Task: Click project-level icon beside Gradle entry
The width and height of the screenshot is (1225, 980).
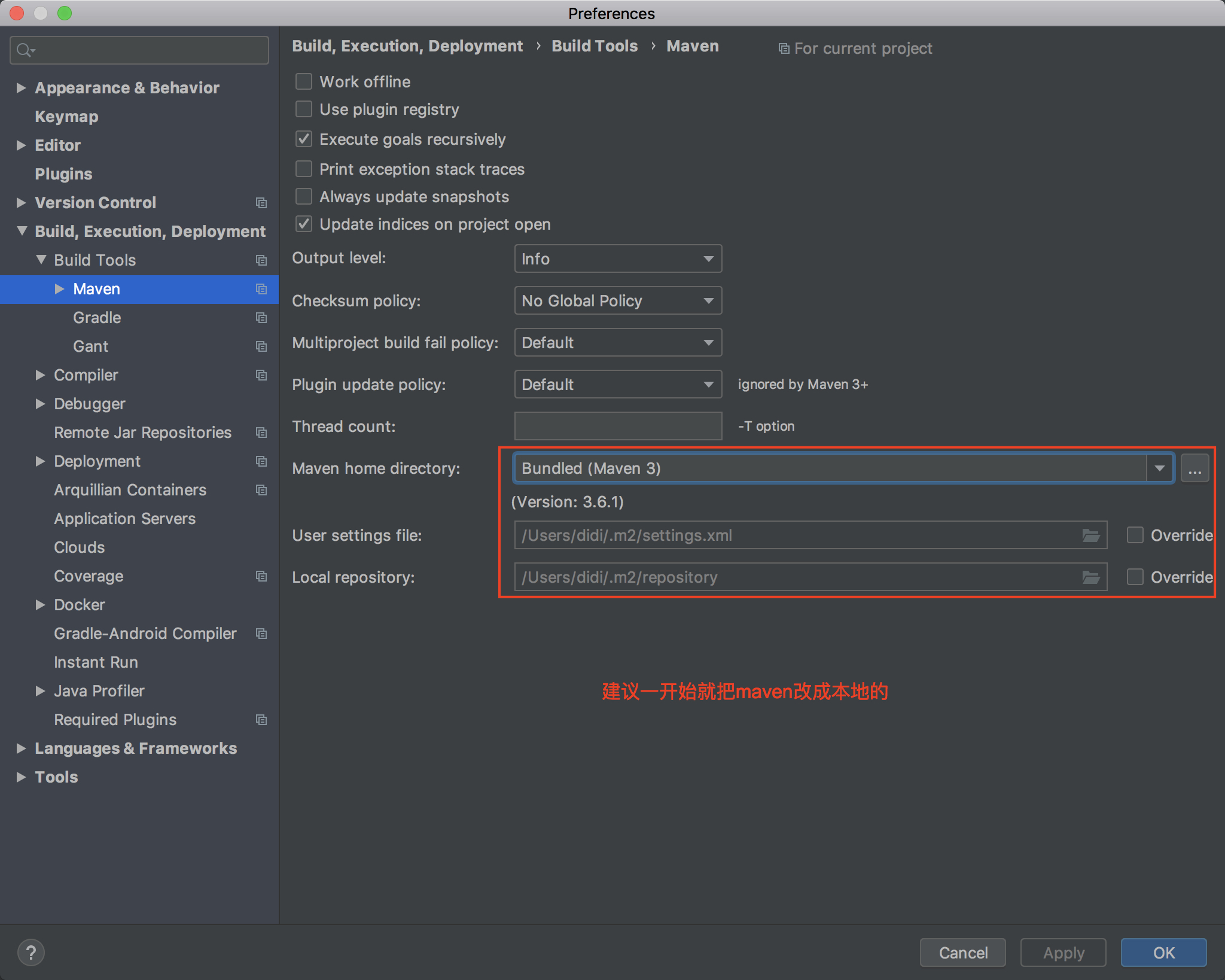Action: (261, 318)
